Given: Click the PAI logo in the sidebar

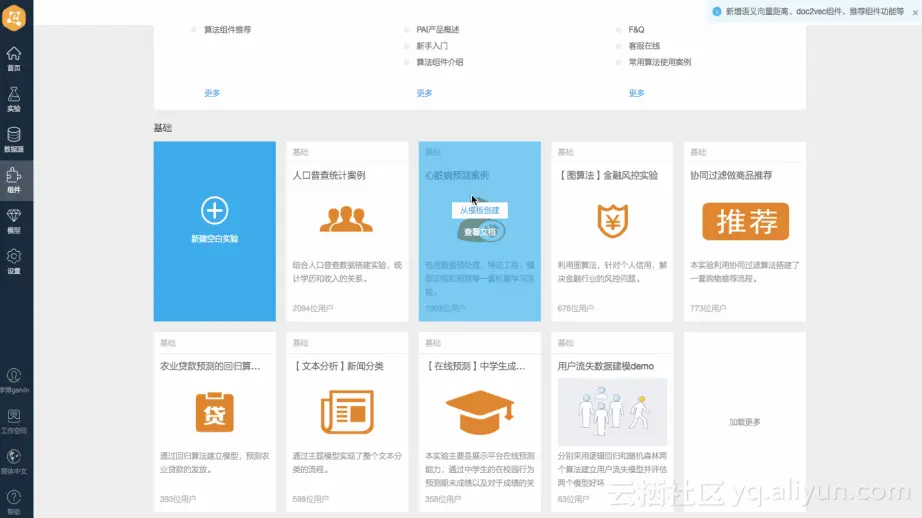Looking at the screenshot, I should click(14, 18).
